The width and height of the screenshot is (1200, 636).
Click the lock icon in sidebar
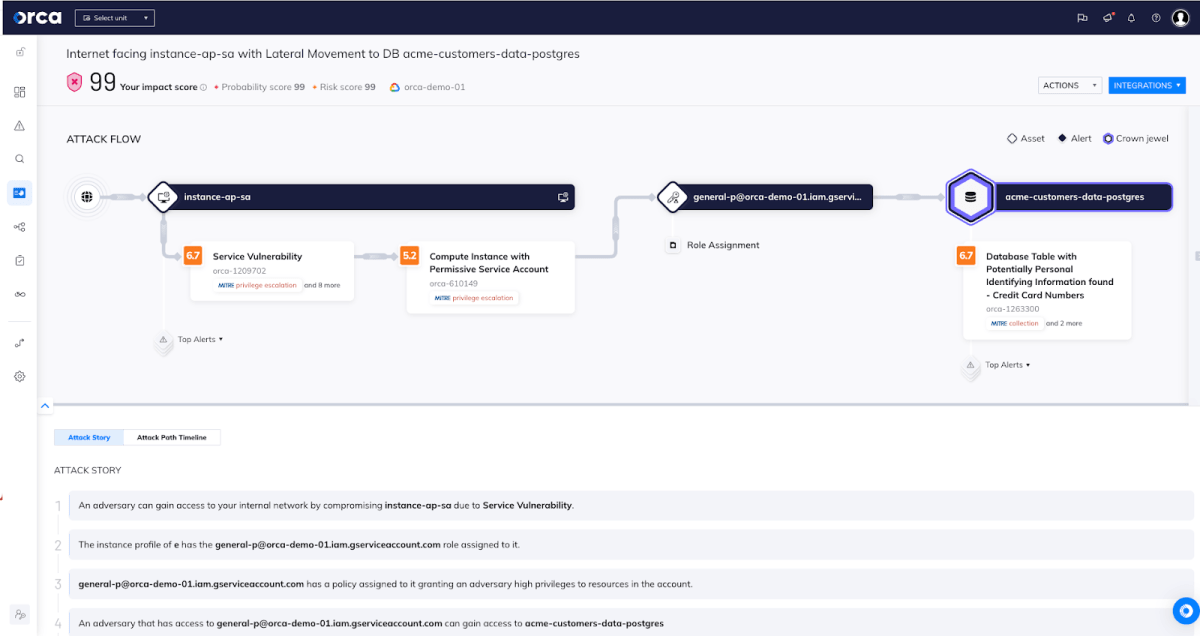[x=19, y=52]
